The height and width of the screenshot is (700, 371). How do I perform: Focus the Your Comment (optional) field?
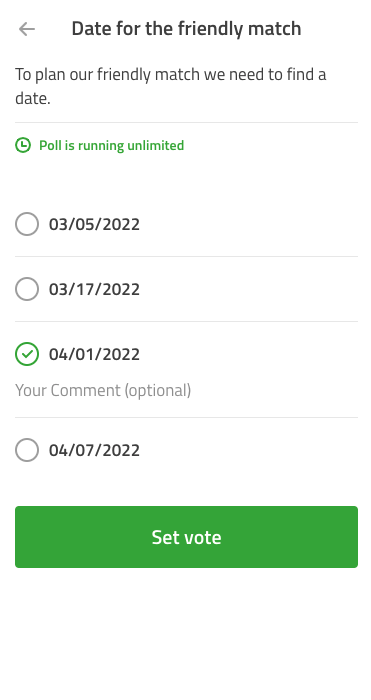coord(186,390)
